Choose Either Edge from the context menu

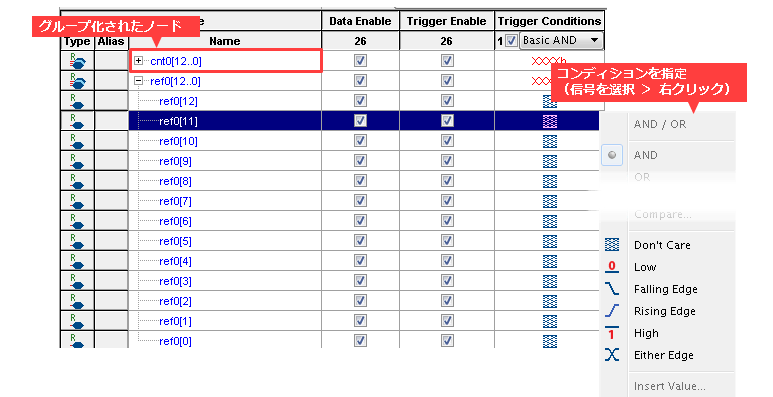[664, 355]
